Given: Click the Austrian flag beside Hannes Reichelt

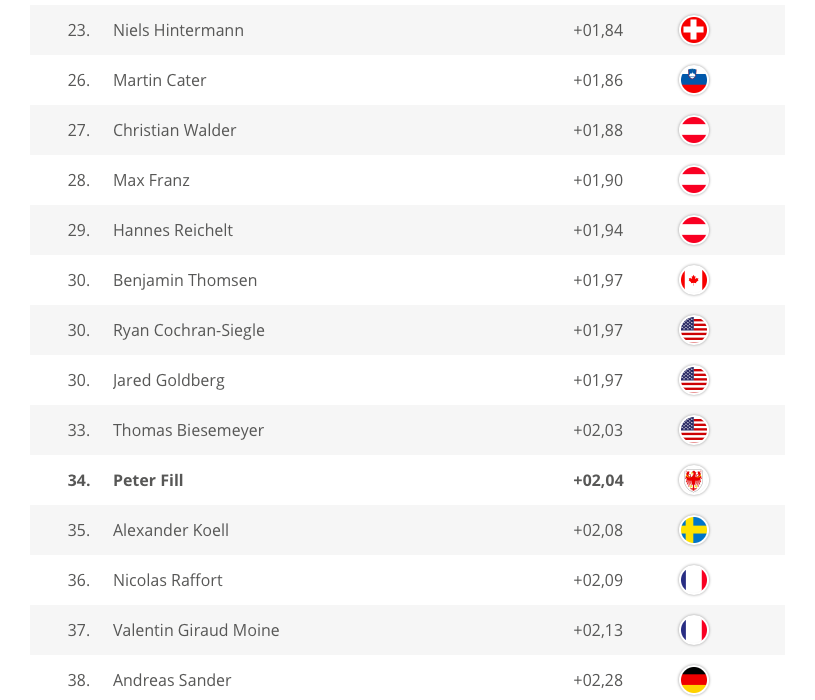Looking at the screenshot, I should pyautogui.click(x=693, y=230).
